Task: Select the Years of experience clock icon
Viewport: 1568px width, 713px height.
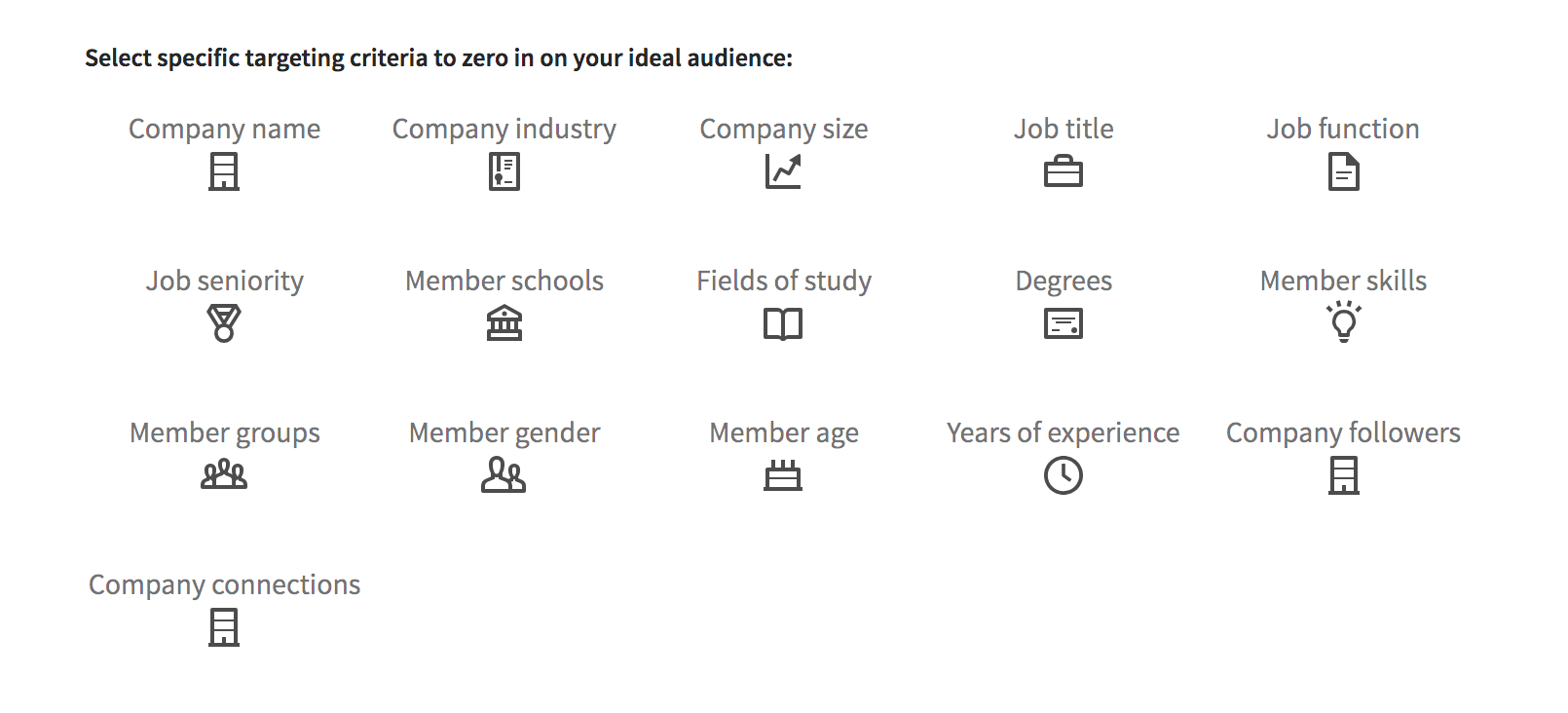Action: 1063,476
